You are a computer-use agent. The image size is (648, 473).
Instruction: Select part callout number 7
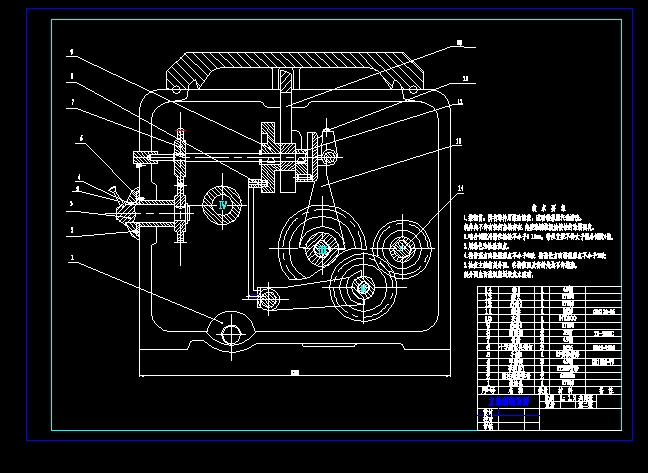[72, 102]
